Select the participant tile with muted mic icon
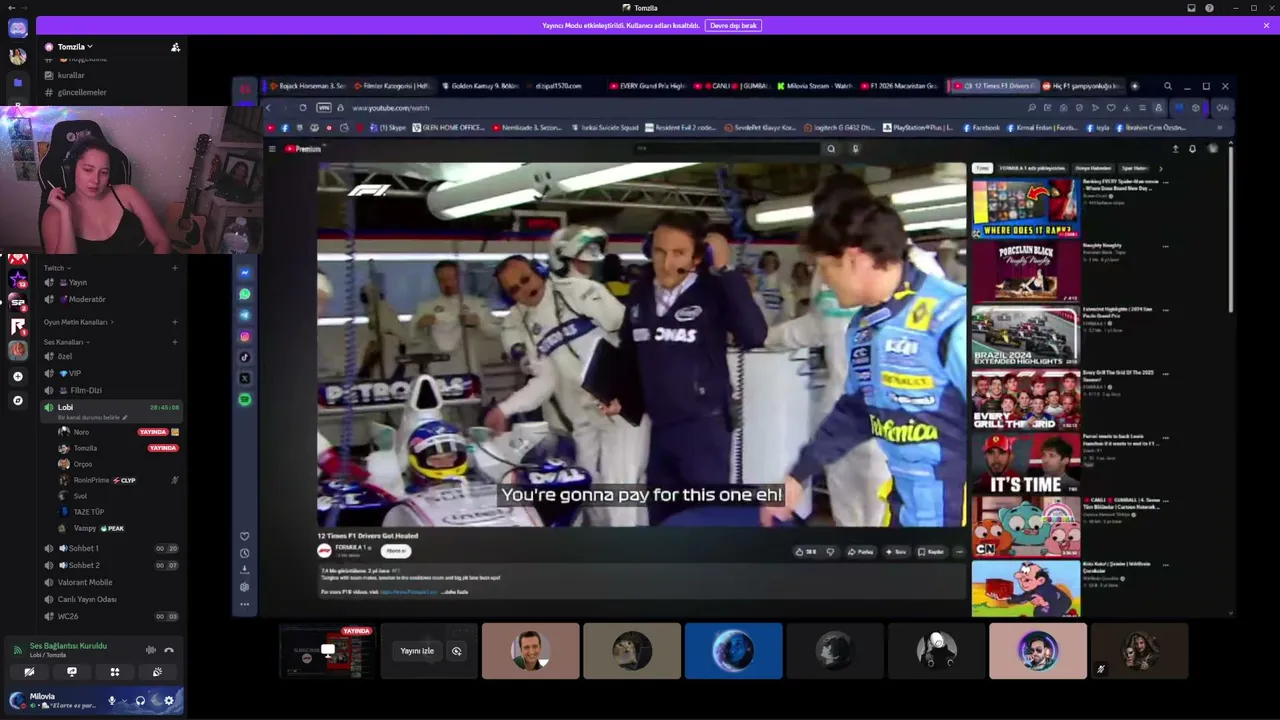 (1139, 651)
